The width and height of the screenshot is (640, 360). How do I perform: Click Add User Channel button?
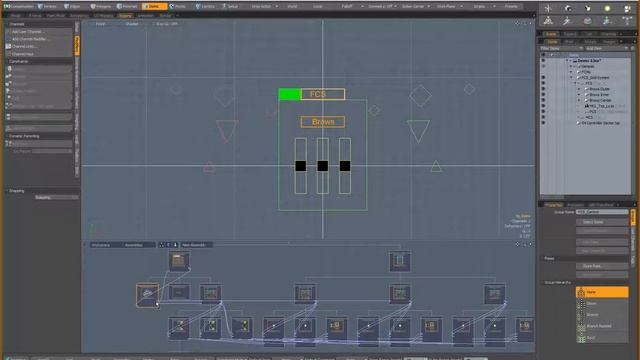(40, 31)
